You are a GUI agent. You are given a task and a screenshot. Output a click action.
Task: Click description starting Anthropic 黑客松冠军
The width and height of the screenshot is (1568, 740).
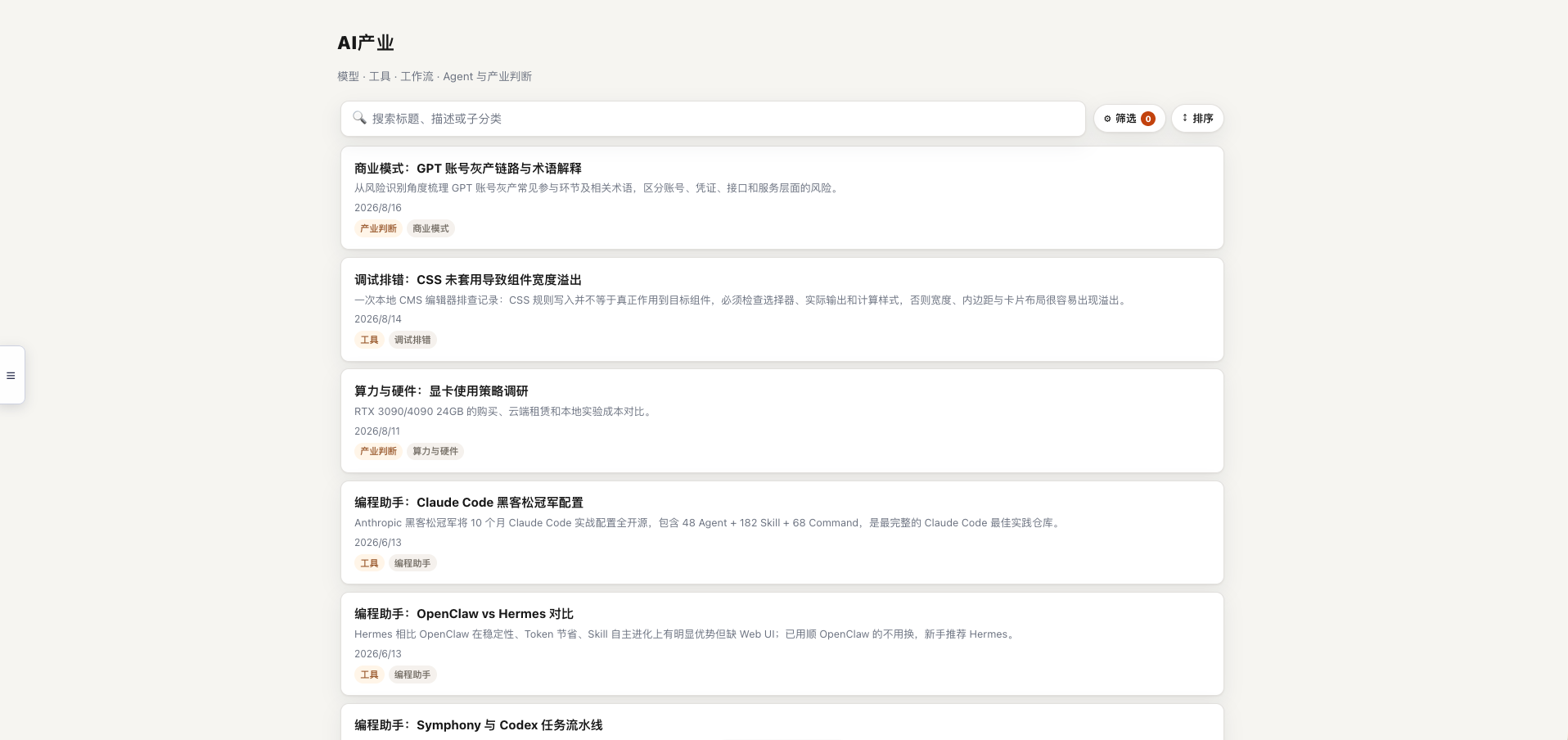[x=709, y=523]
